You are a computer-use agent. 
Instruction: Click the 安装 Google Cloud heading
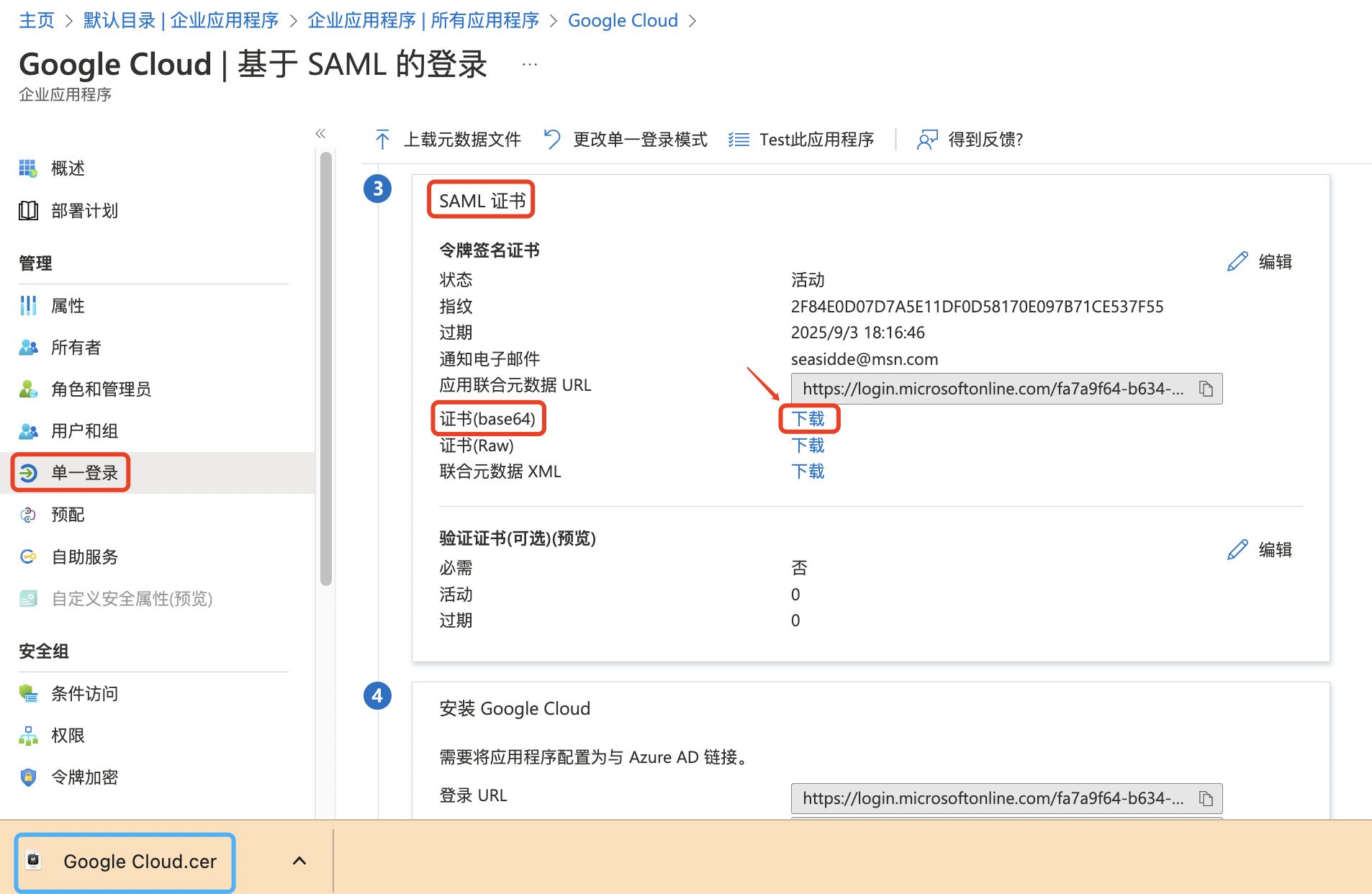515,709
